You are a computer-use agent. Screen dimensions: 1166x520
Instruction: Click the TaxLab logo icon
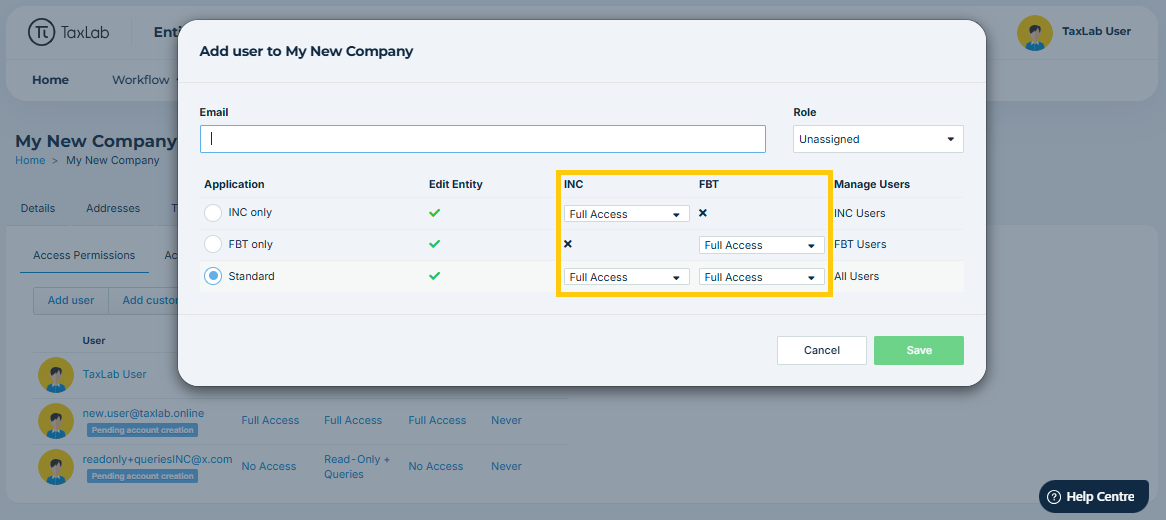click(x=42, y=32)
